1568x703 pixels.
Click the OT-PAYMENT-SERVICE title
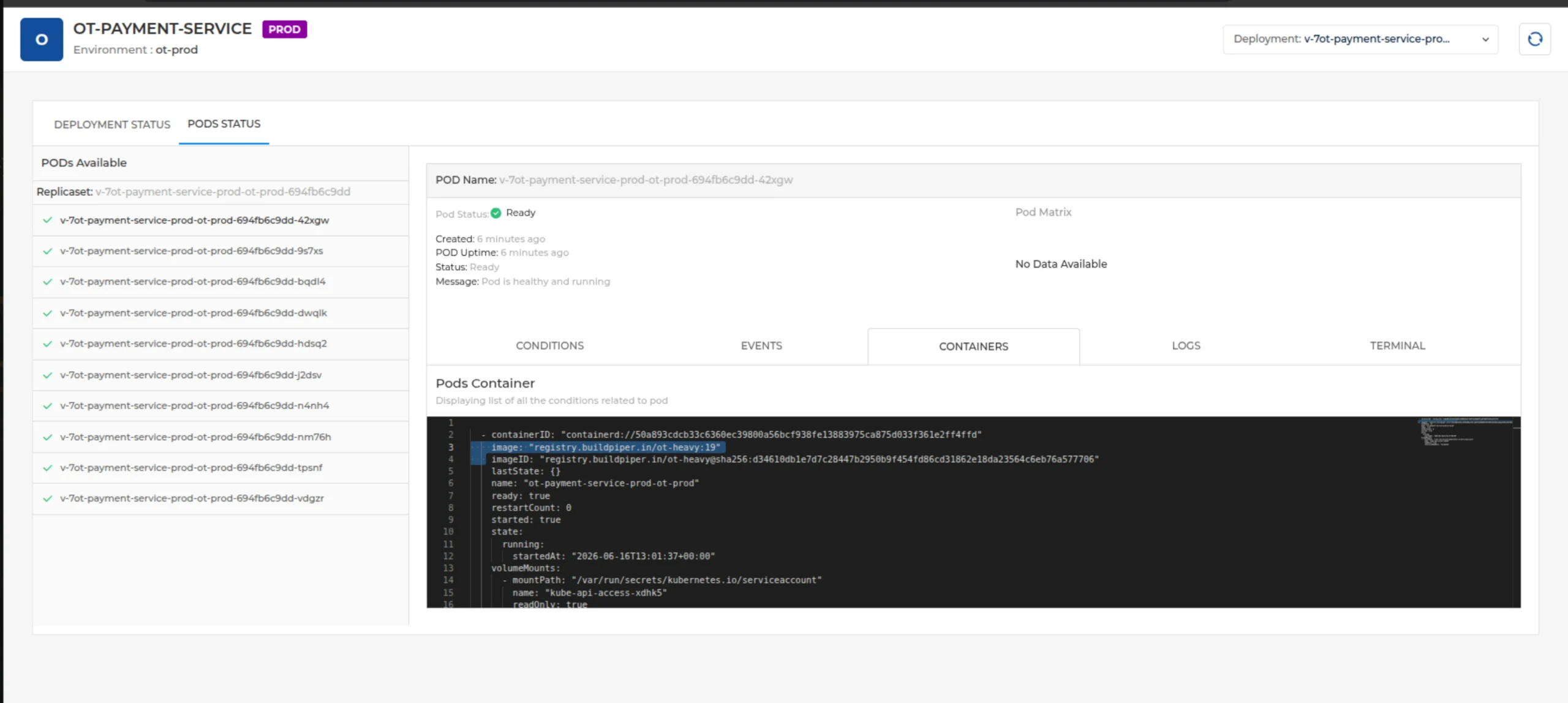162,29
